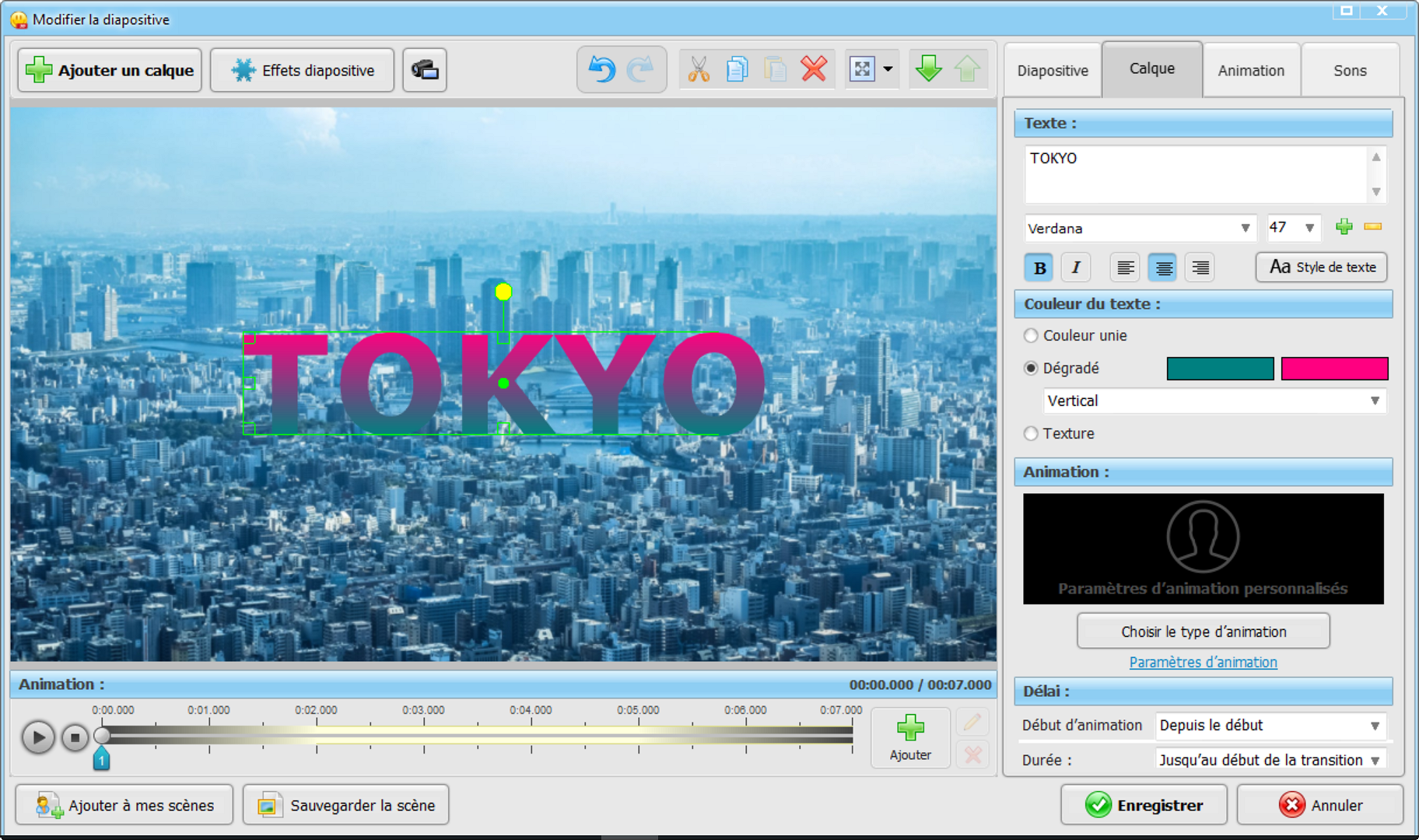
Task: Click the edit keyframe pencil icon
Action: pyautogui.click(x=972, y=723)
